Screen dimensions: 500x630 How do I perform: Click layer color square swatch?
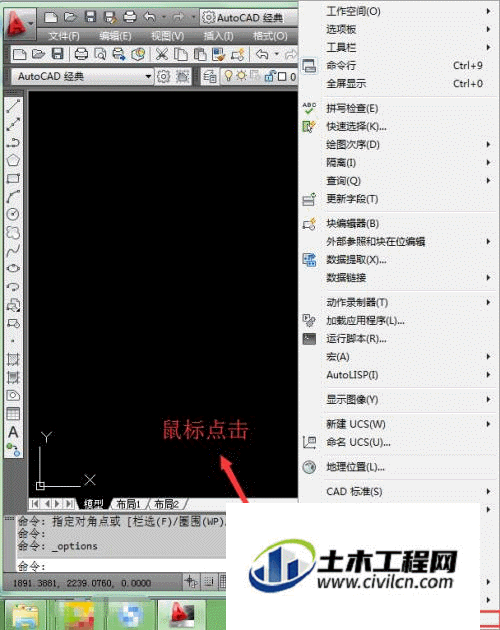(x=282, y=76)
